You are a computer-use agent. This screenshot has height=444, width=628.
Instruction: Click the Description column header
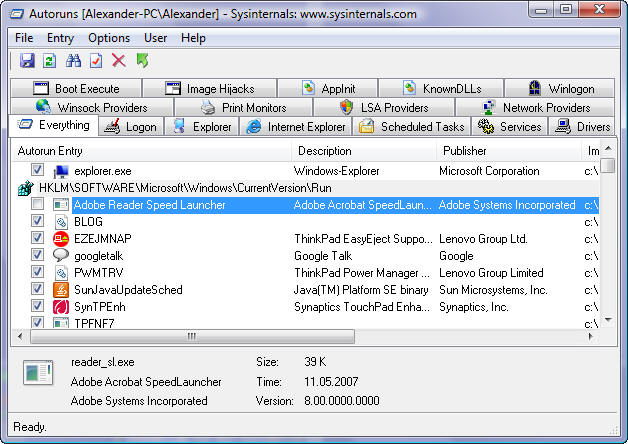coord(364,151)
